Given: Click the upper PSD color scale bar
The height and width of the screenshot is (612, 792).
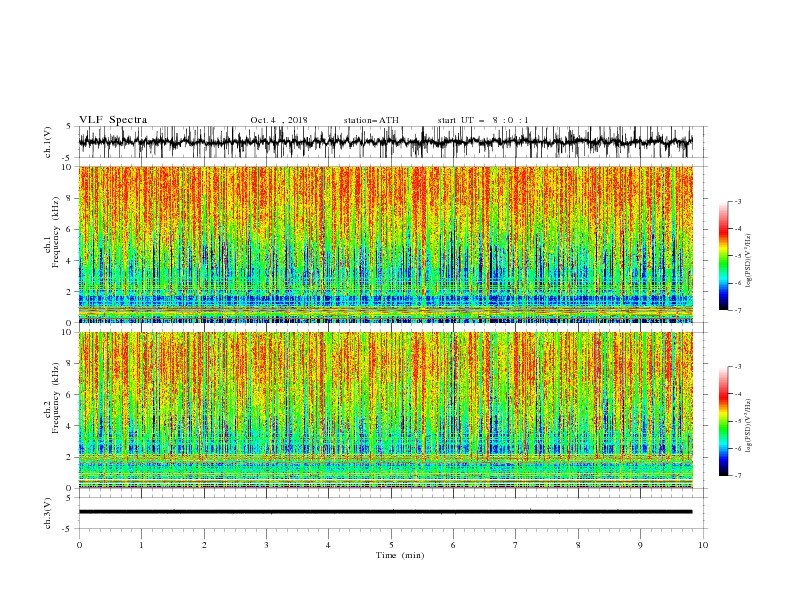Looking at the screenshot, I should pos(723,256).
